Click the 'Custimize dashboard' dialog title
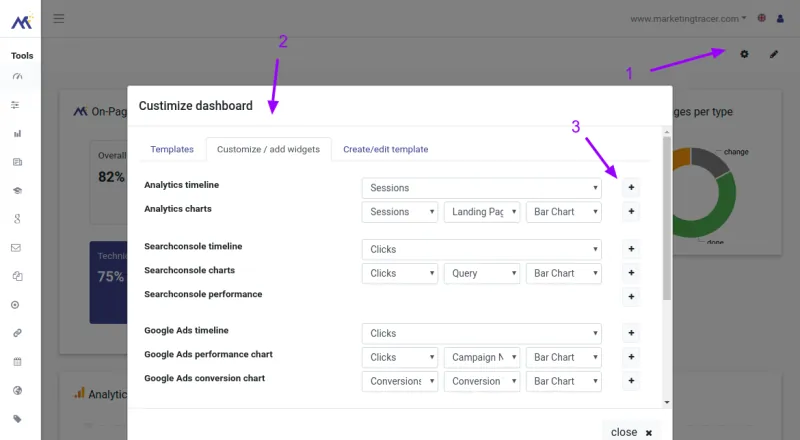This screenshot has height=440, width=800. 195,106
